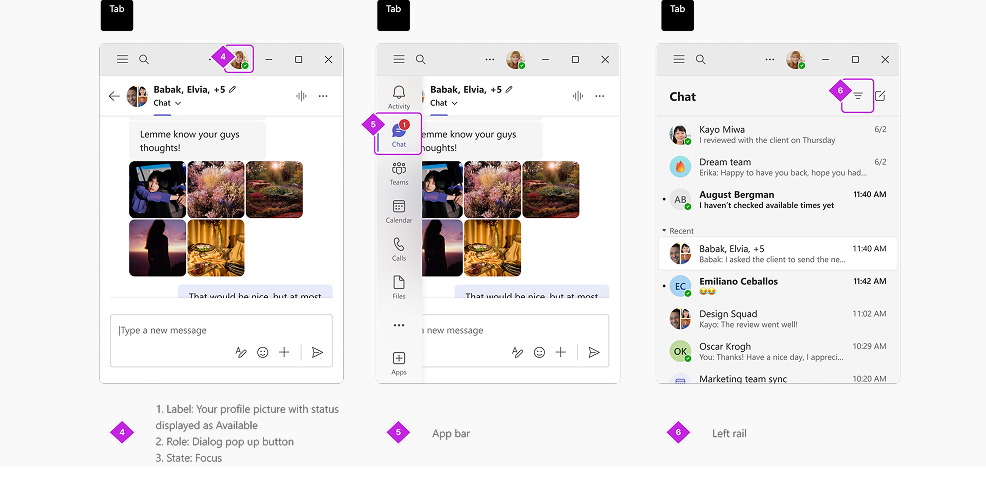Viewport: 986px width, 481px height.
Task: Open hamburger menu in the app bar window
Action: 399,59
